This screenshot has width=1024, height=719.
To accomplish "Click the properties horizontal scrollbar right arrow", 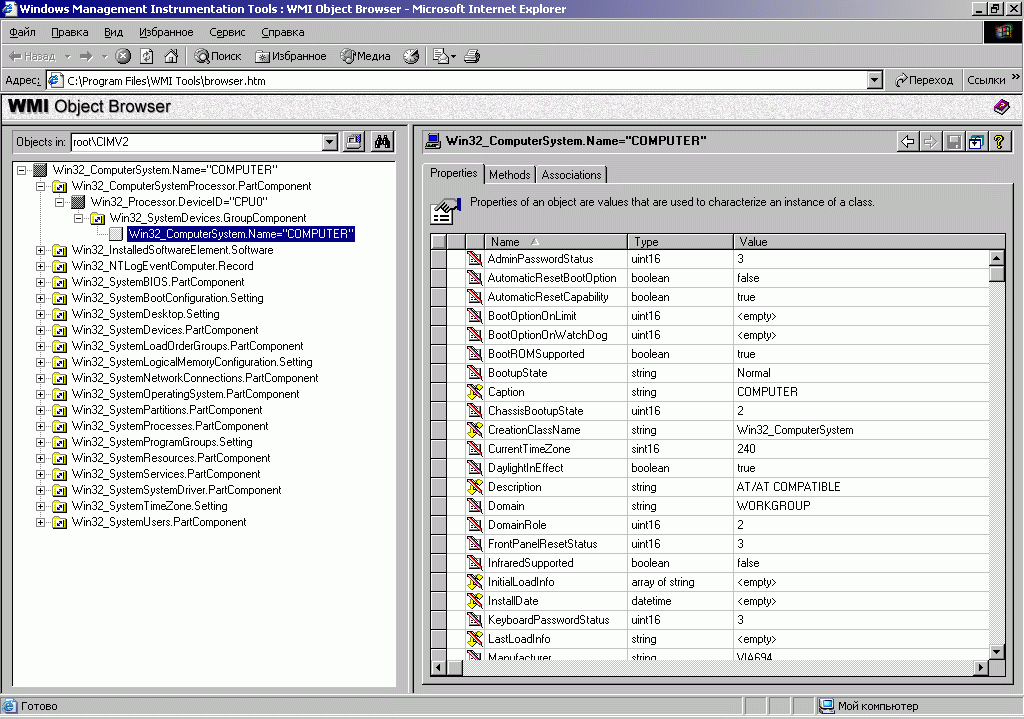I will click(980, 667).
